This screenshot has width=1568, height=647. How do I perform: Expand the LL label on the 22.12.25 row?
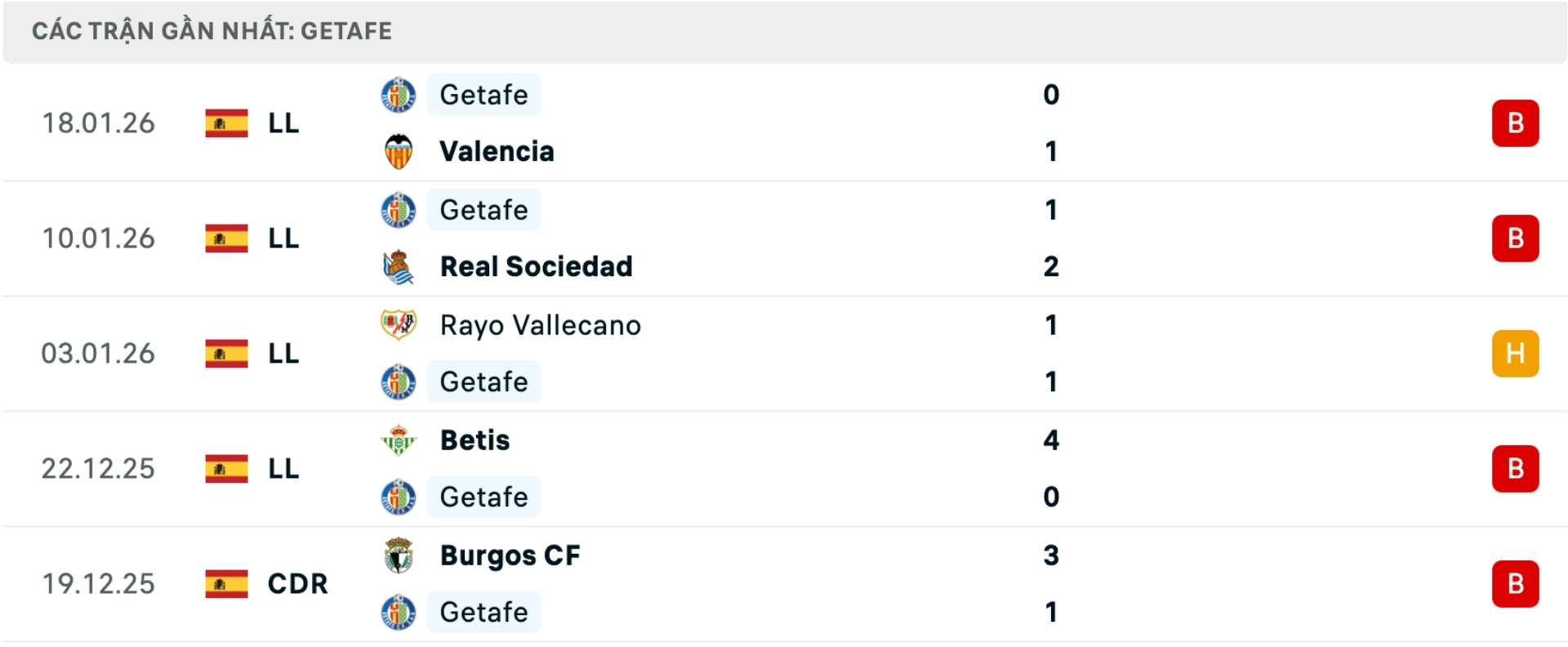283,468
